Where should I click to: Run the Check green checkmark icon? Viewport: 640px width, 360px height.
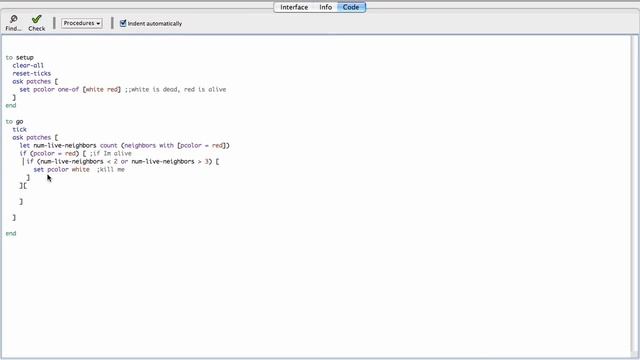pos(36,19)
